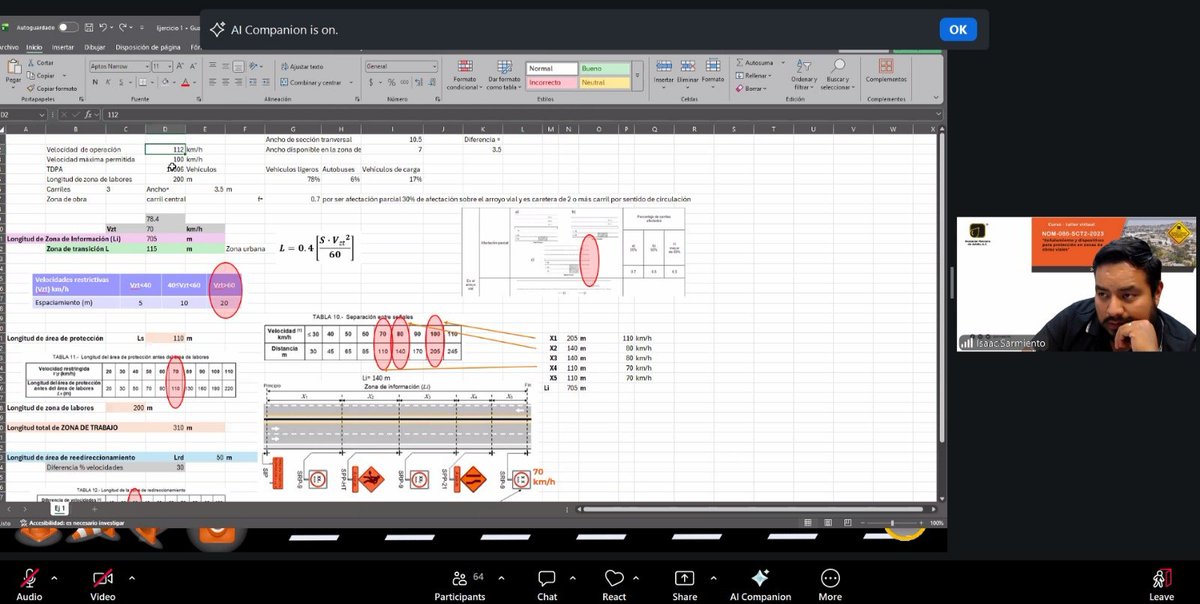1200x604 pixels.
Task: Click Ordenar y filtrar
Action: pos(804,74)
